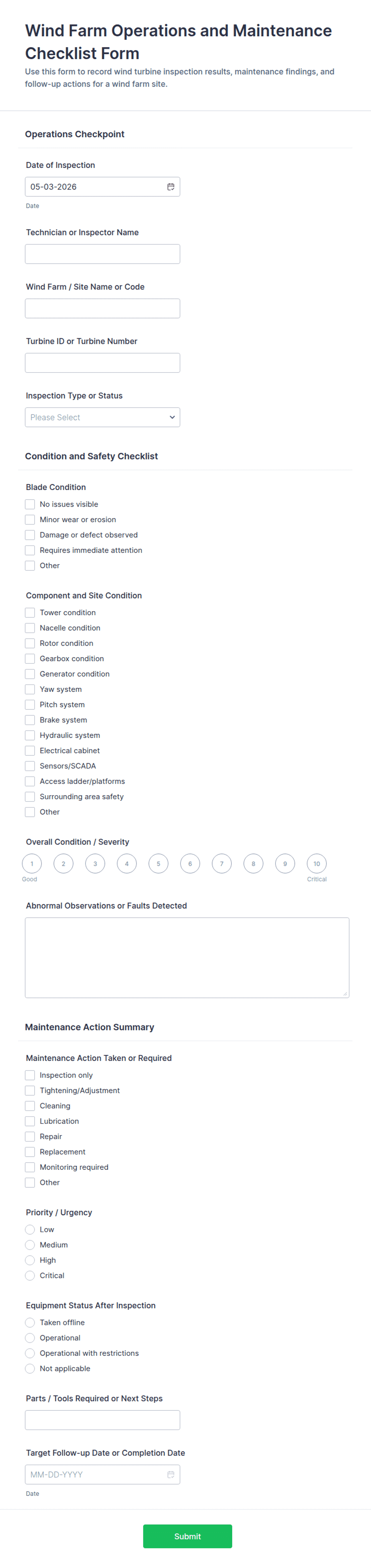Open calendar picker for Date of Inspection
Image resolution: width=371 pixels, height=1568 pixels.
(x=171, y=187)
